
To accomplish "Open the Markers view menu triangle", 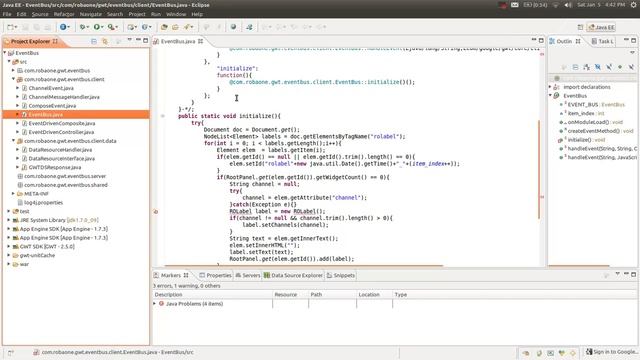I will [618, 274].
